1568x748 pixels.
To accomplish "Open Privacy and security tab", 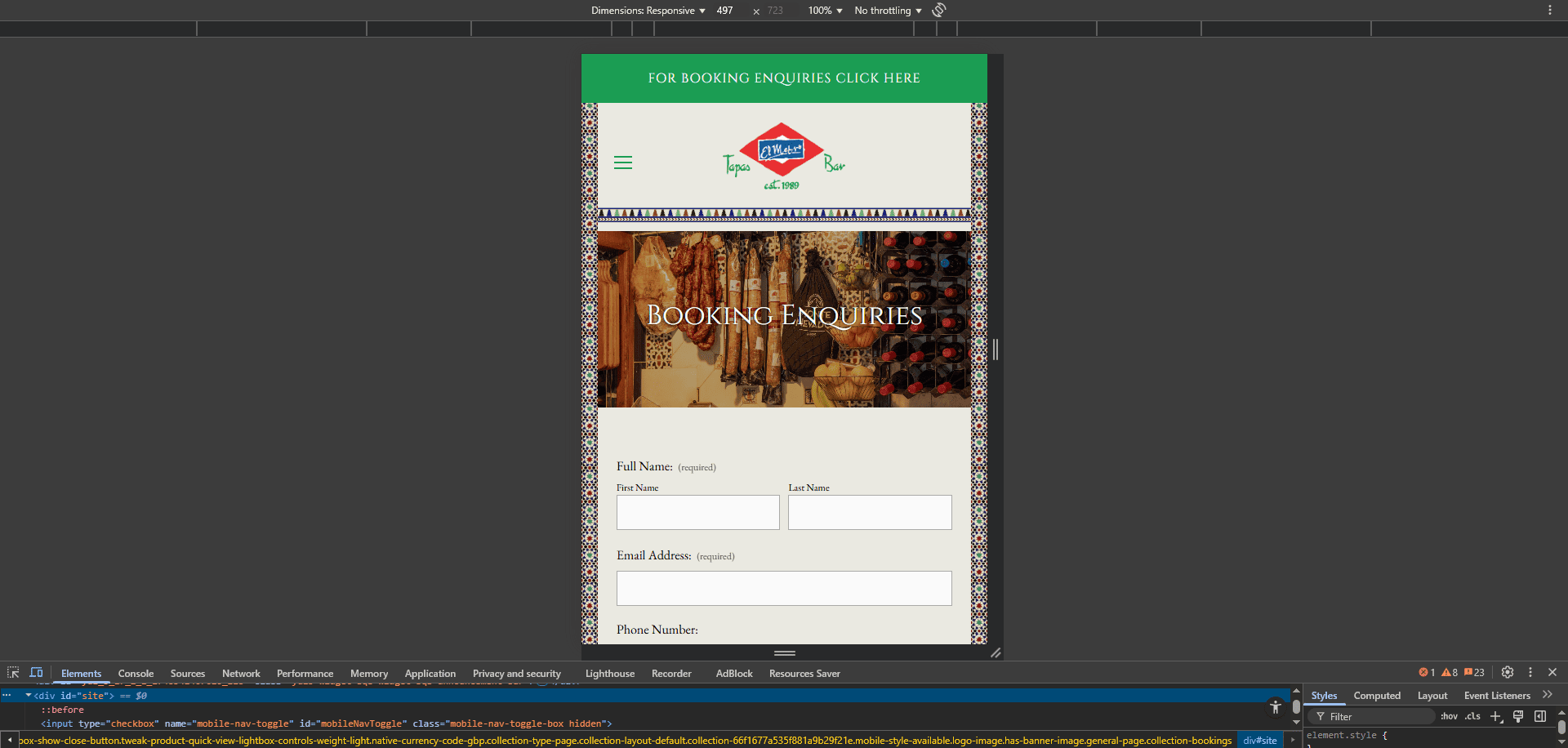I will pos(517,674).
